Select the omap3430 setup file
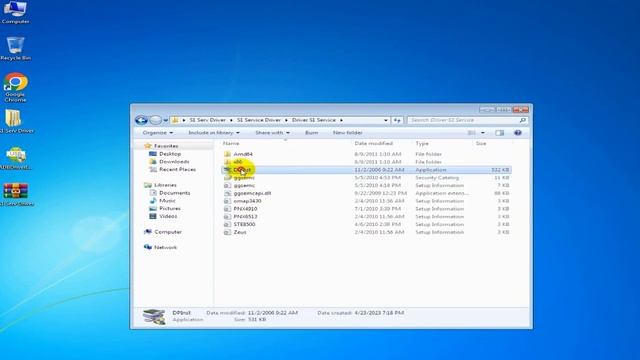640x360 pixels. (x=247, y=201)
